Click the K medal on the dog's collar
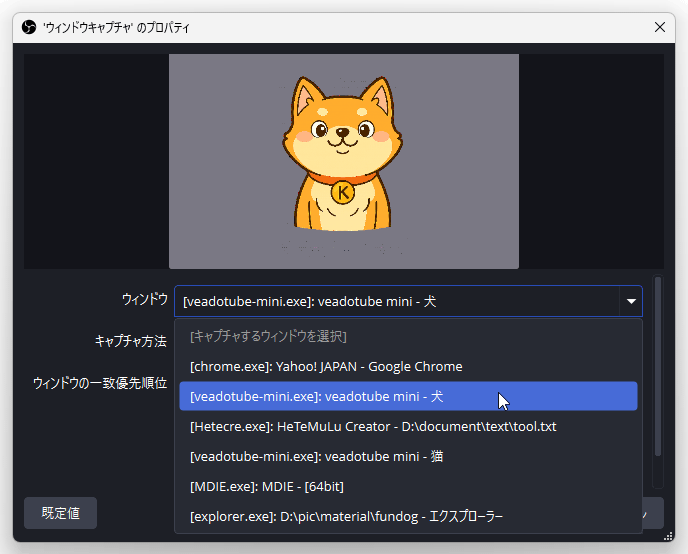The height and width of the screenshot is (554, 688). tap(343, 192)
